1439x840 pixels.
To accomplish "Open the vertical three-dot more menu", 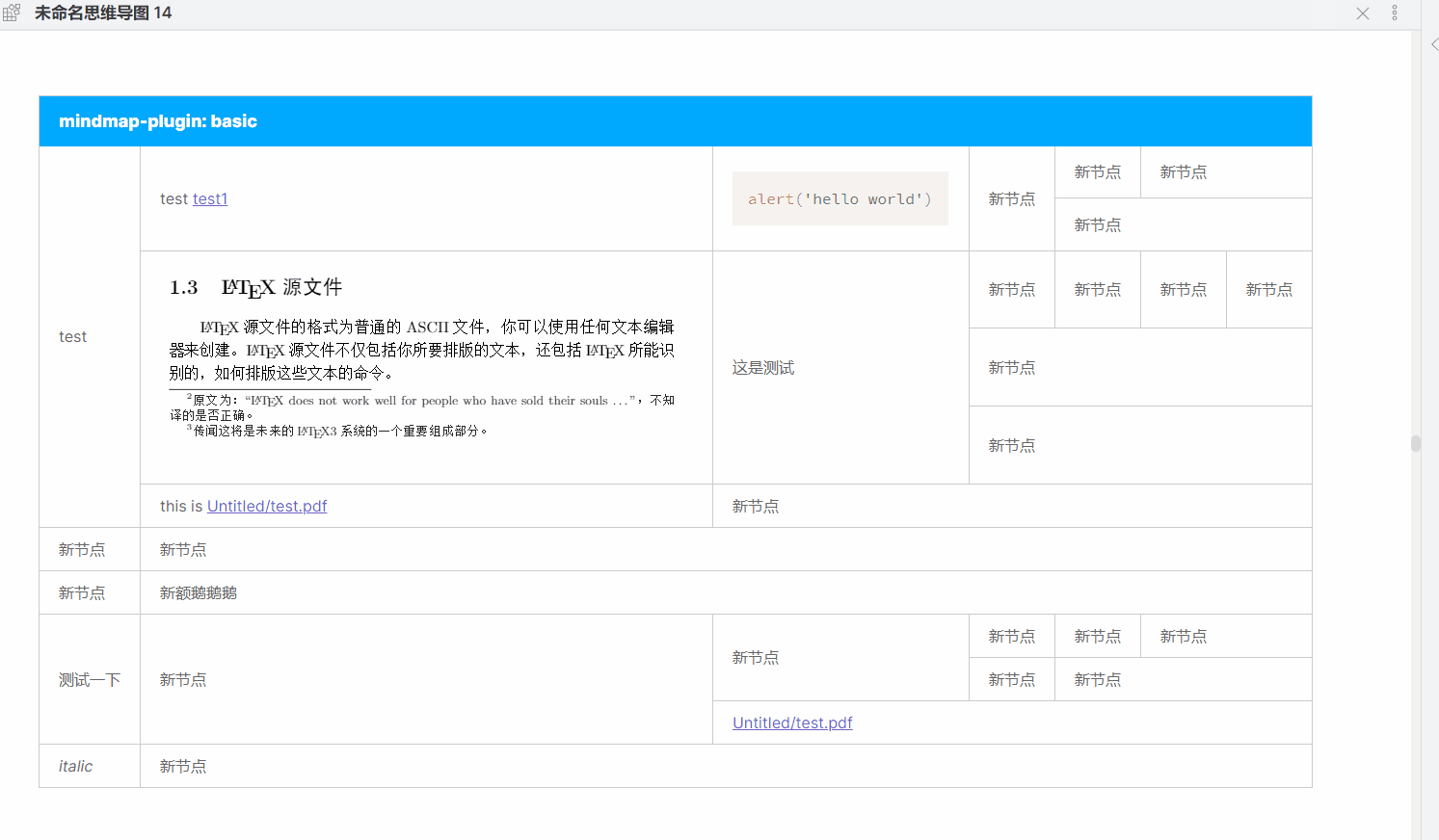I will tap(1395, 13).
